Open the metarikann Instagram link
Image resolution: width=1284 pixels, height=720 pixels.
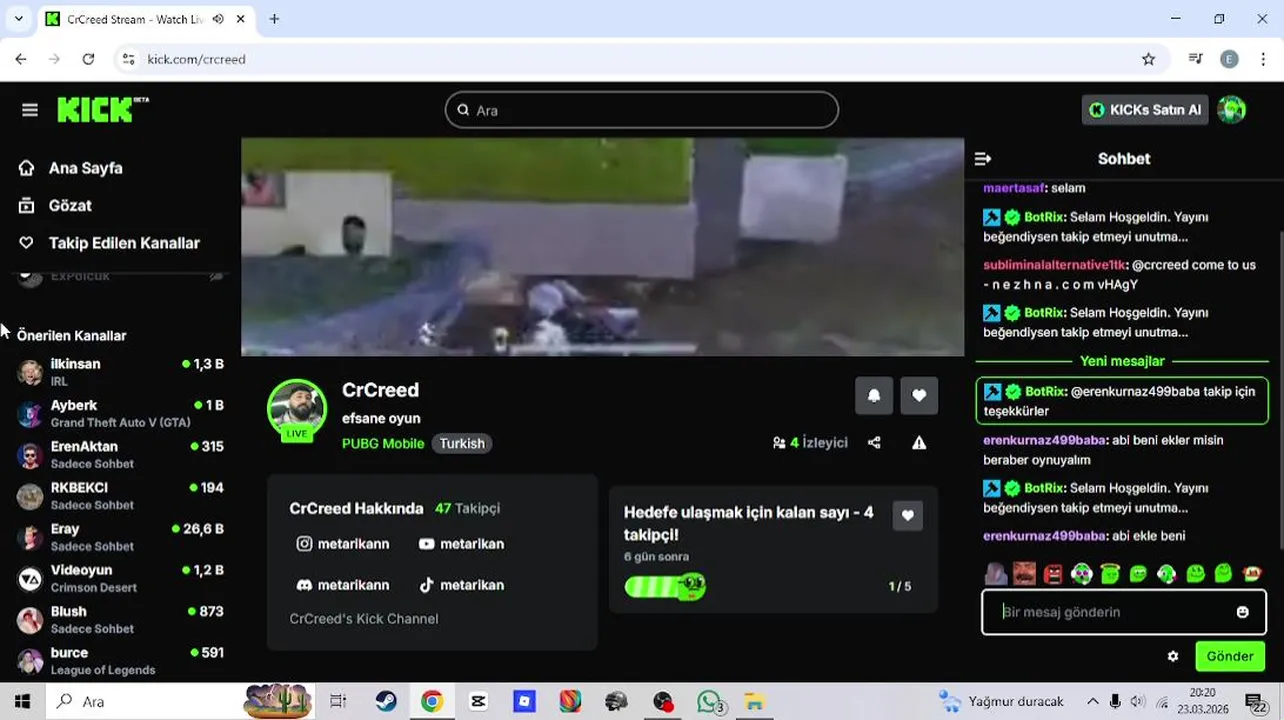point(343,544)
